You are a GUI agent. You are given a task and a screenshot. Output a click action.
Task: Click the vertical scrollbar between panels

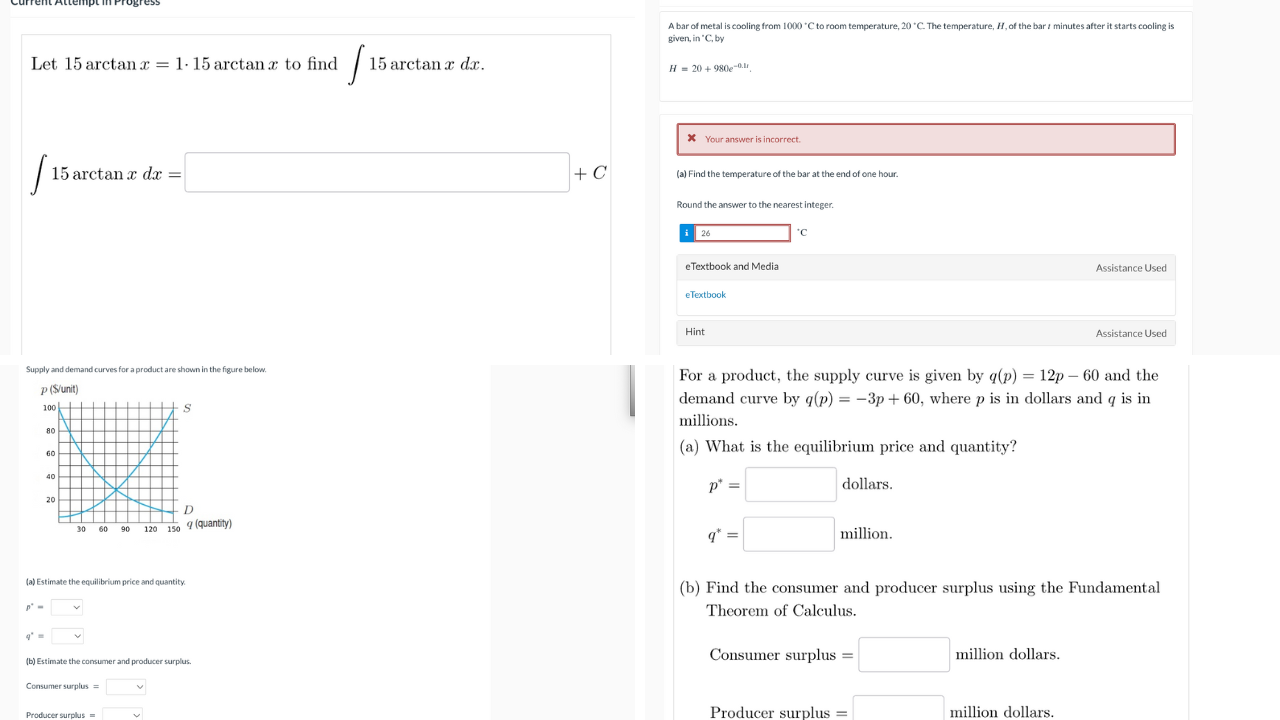pyautogui.click(x=630, y=390)
